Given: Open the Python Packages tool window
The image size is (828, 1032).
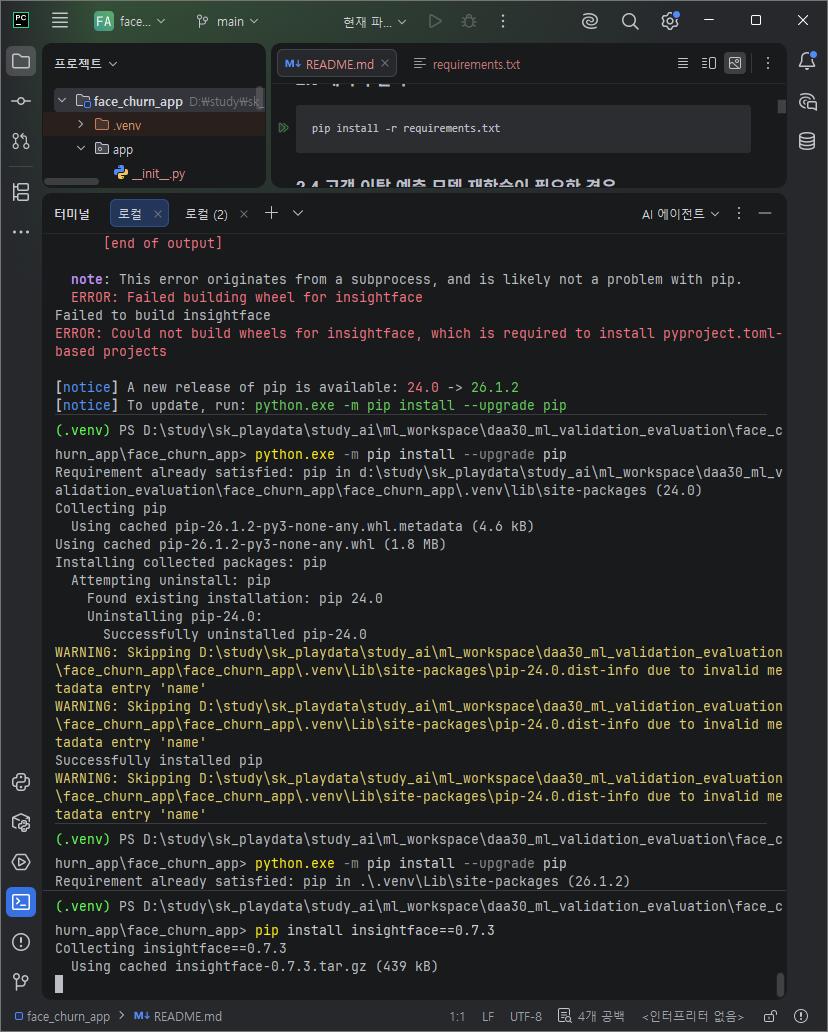Looking at the screenshot, I should pos(21,822).
